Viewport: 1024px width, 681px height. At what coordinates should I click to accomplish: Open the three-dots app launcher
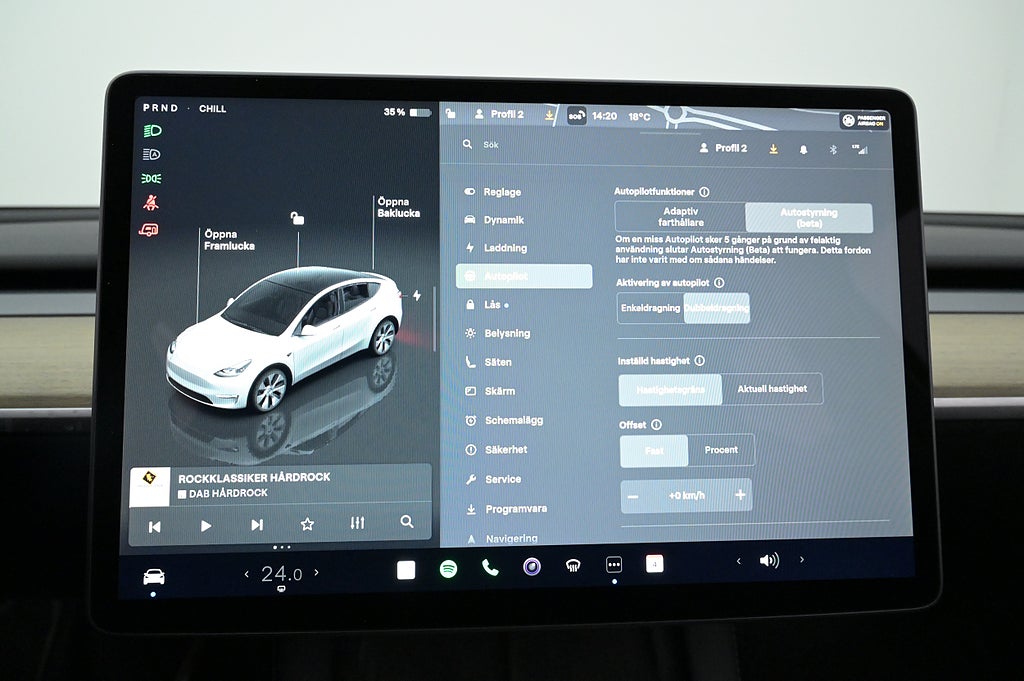pyautogui.click(x=614, y=565)
